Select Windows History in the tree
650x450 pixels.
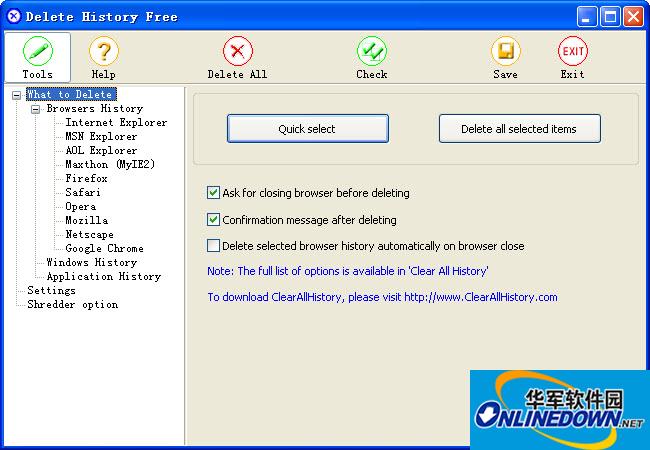pyautogui.click(x=92, y=263)
